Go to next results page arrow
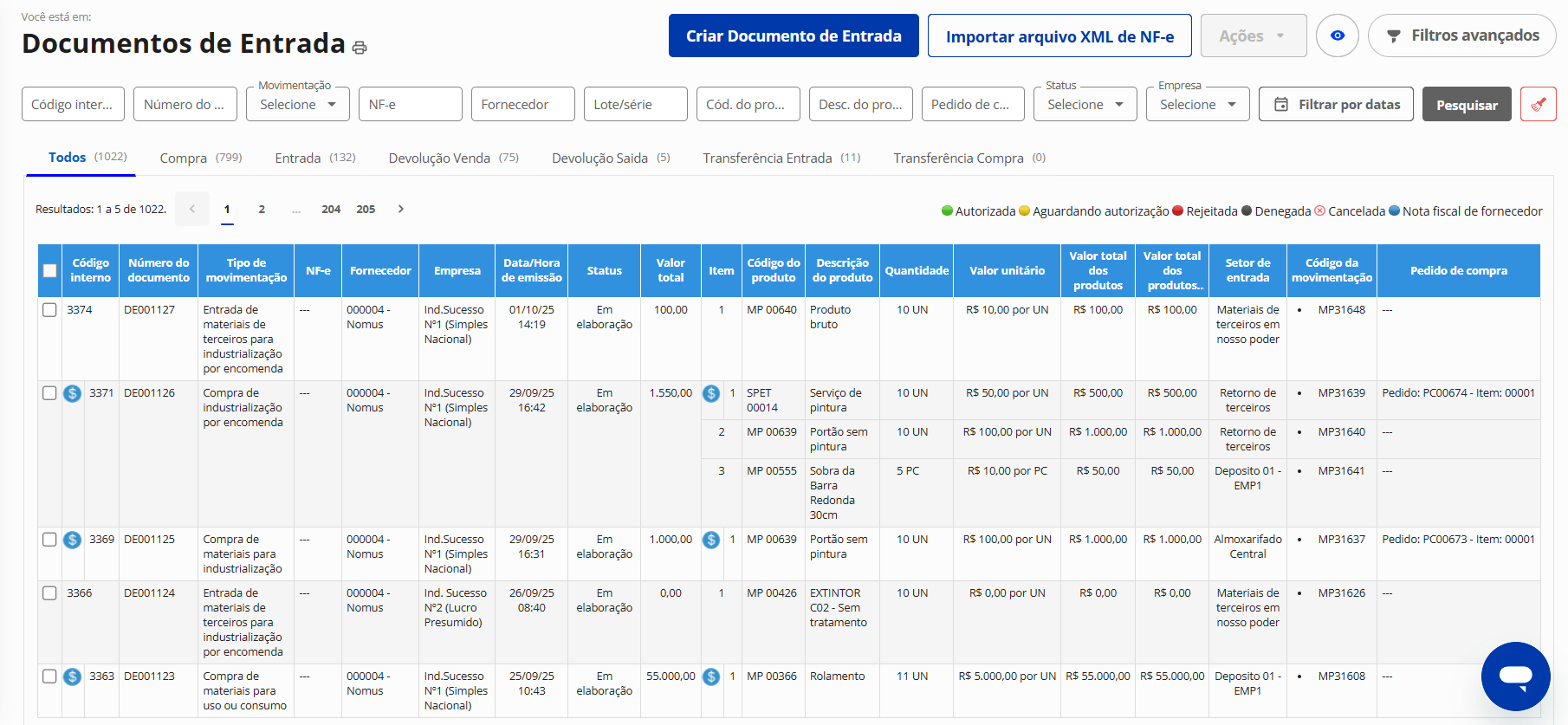The image size is (1568, 725). [x=400, y=209]
